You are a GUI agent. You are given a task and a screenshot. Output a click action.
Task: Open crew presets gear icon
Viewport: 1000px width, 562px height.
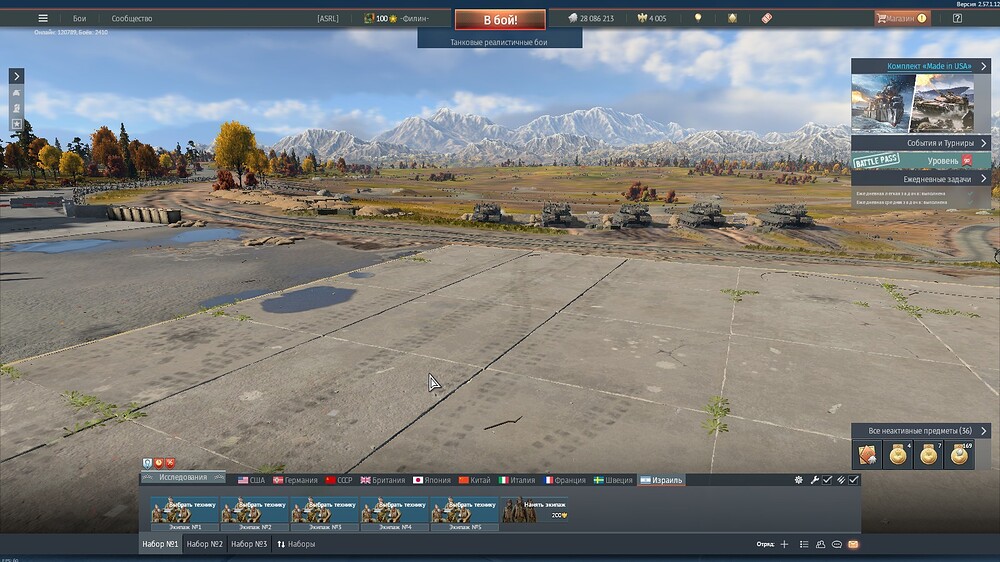(x=798, y=480)
